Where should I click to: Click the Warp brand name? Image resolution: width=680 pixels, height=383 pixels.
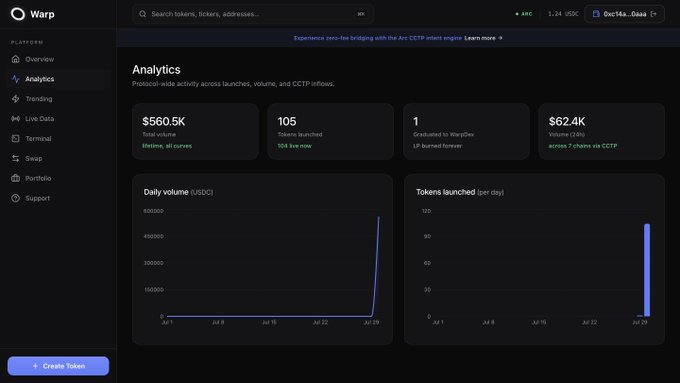point(42,14)
